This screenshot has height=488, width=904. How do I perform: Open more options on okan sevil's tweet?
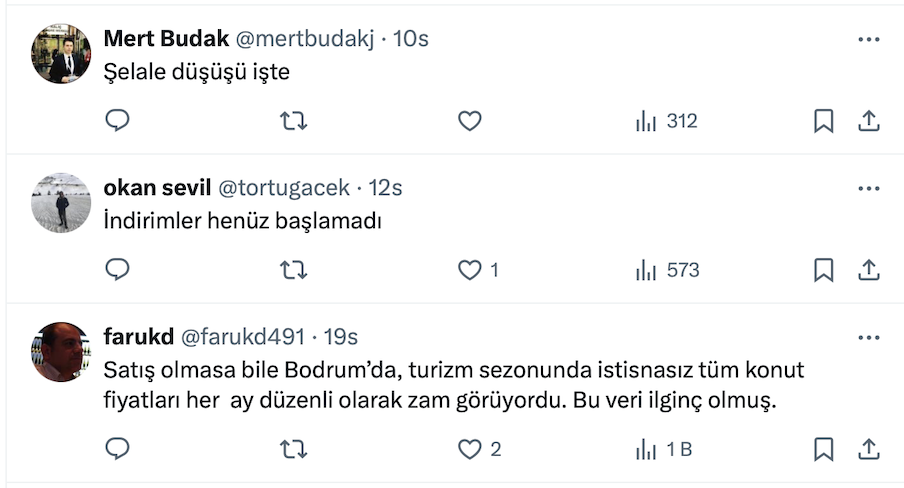click(869, 188)
